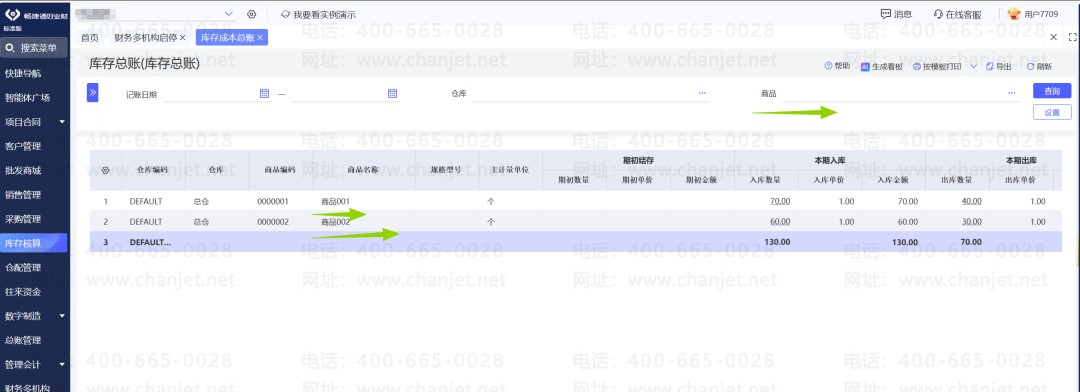Open 商品002 入库数量 60.00 link

click(780, 222)
